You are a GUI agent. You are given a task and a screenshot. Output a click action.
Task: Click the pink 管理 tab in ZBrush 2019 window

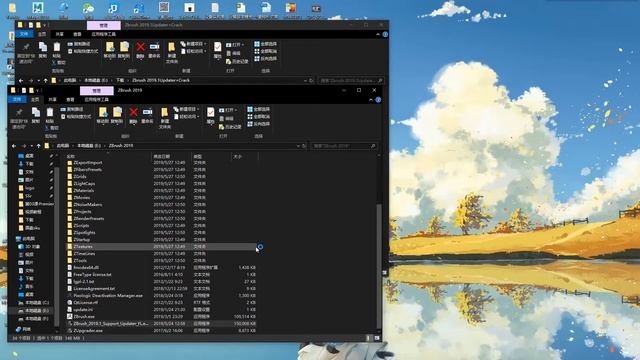[x=97, y=90]
